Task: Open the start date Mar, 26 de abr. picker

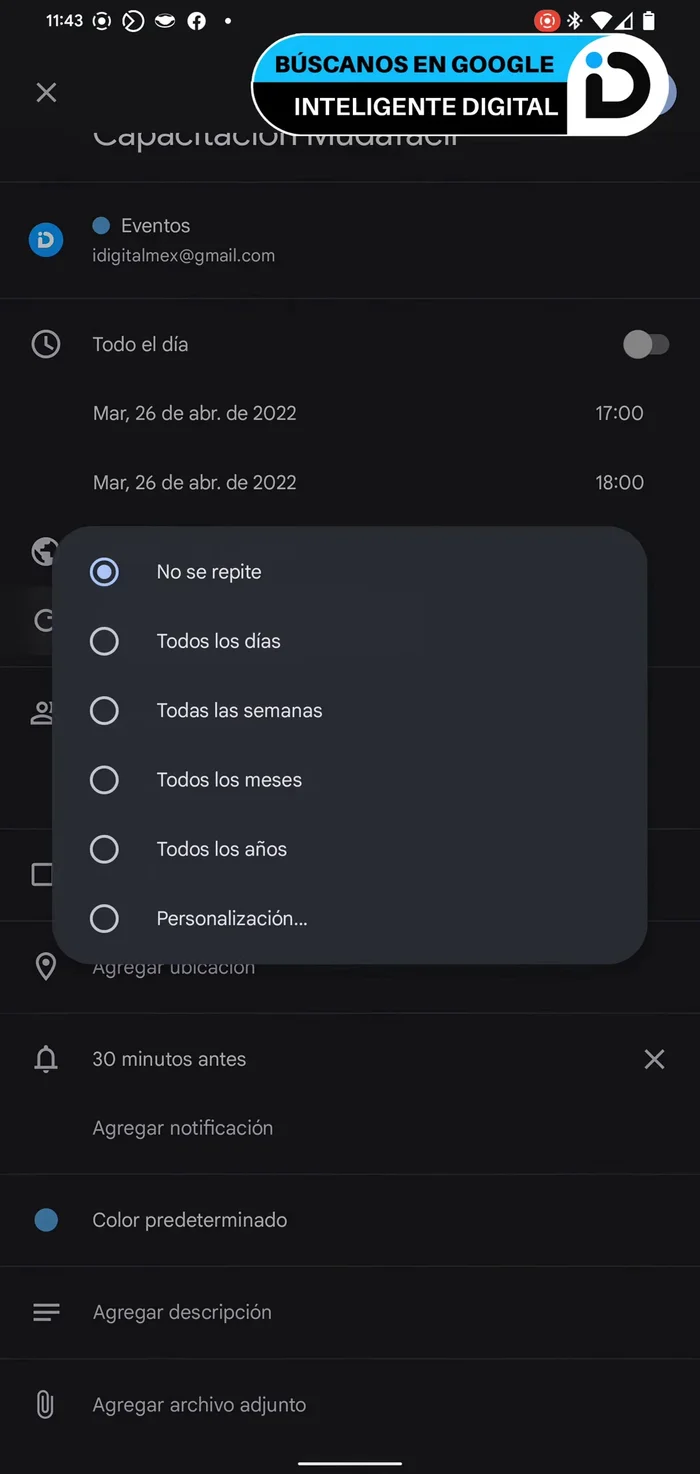Action: [x=194, y=413]
